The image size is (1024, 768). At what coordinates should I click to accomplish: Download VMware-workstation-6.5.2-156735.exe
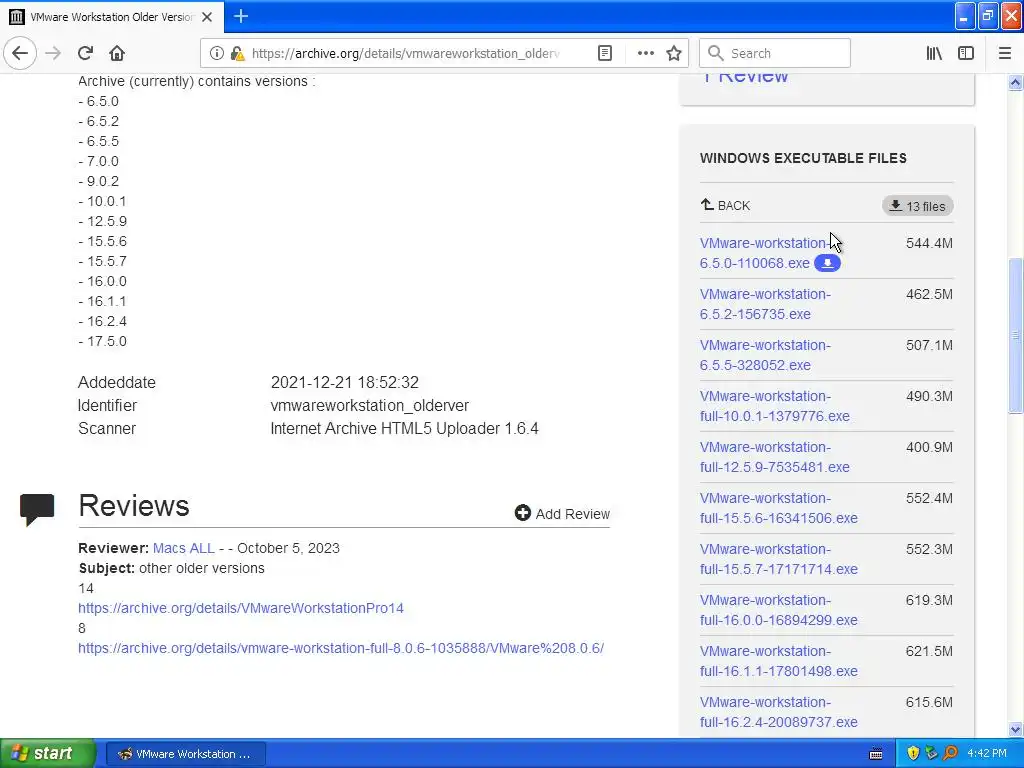coord(765,304)
